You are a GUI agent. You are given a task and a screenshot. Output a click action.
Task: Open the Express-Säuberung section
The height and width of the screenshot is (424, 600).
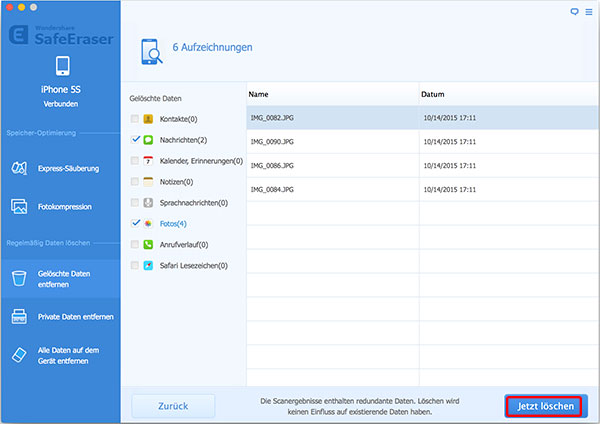(x=60, y=168)
